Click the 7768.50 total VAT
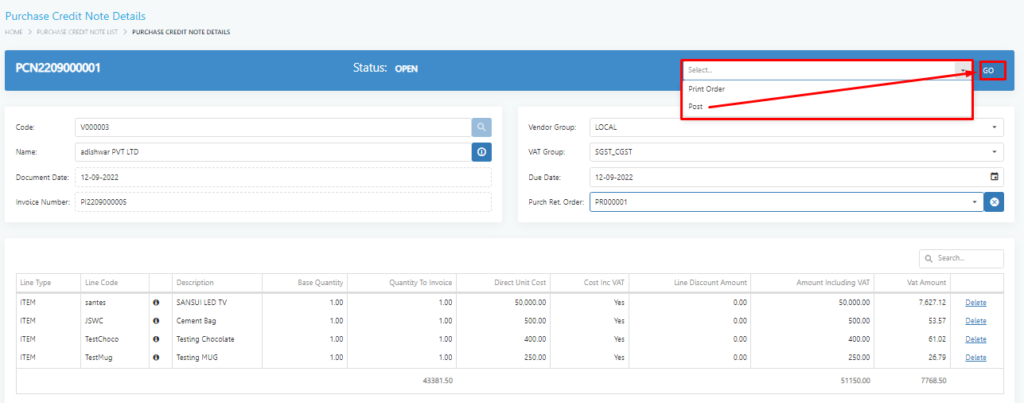 [x=934, y=380]
